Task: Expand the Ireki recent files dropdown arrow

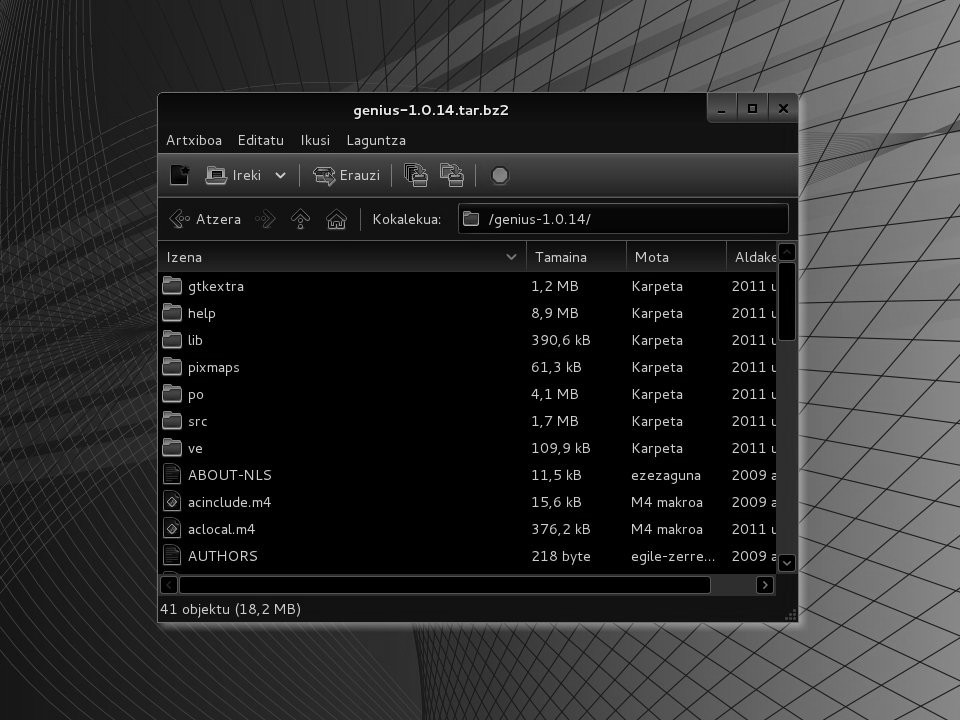Action: 280,175
